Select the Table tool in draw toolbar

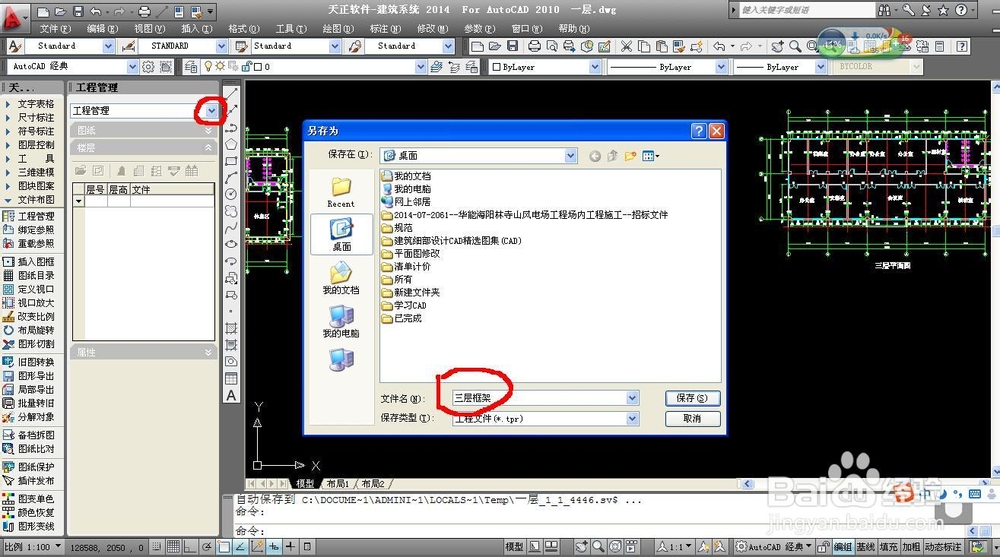coord(231,378)
